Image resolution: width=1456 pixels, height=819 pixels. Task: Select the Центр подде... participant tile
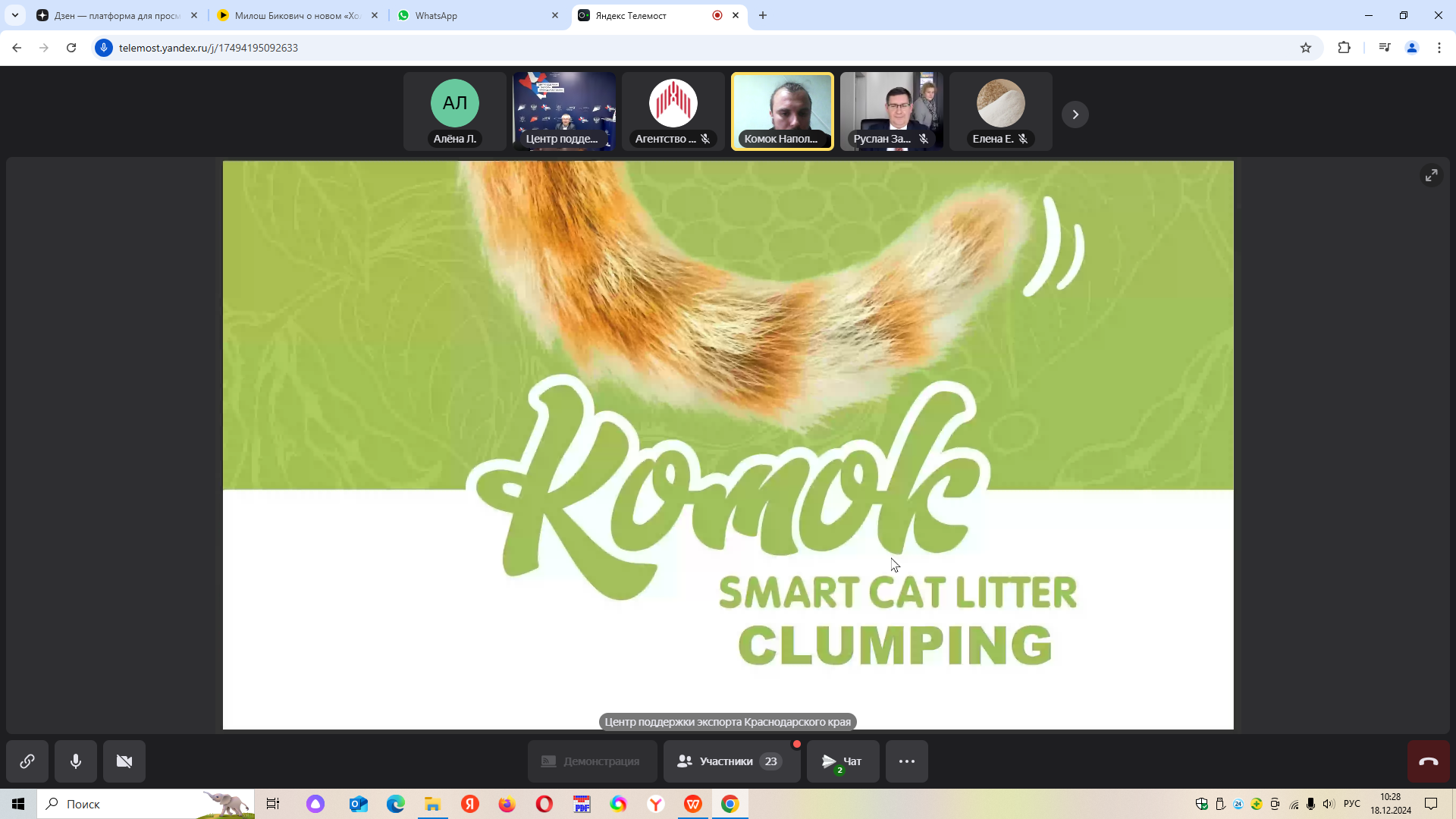tap(564, 111)
